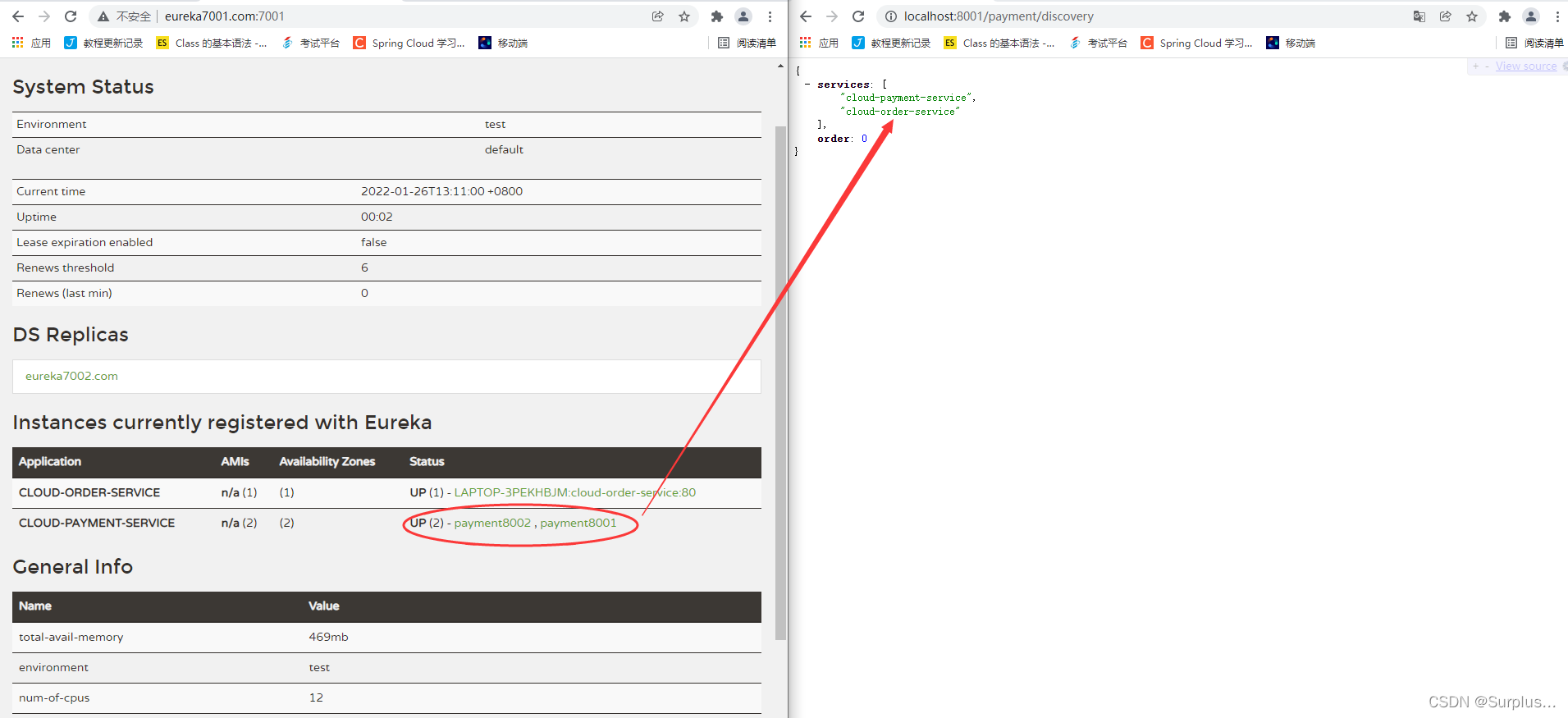This screenshot has width=1568, height=718.
Task: Open the three-dot Chrome menu in left browser
Action: (770, 16)
